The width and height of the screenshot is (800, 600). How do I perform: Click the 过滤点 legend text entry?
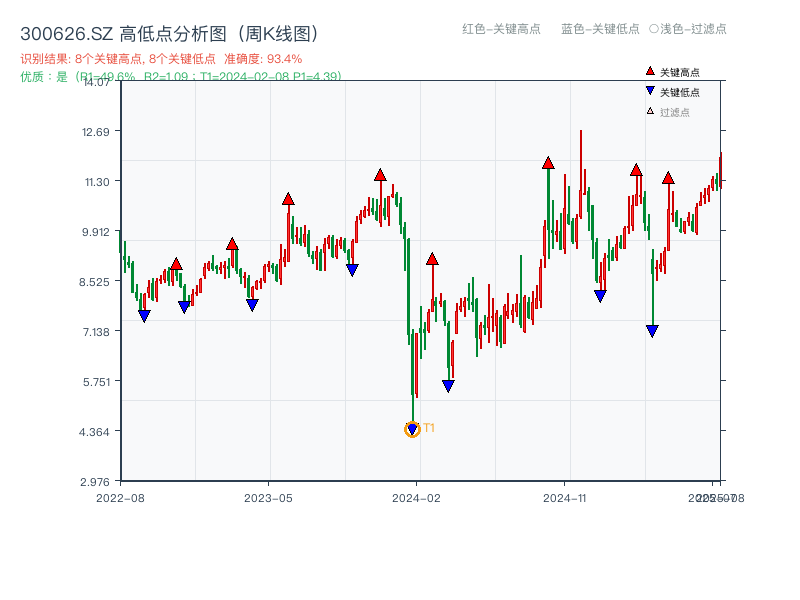coord(675,112)
